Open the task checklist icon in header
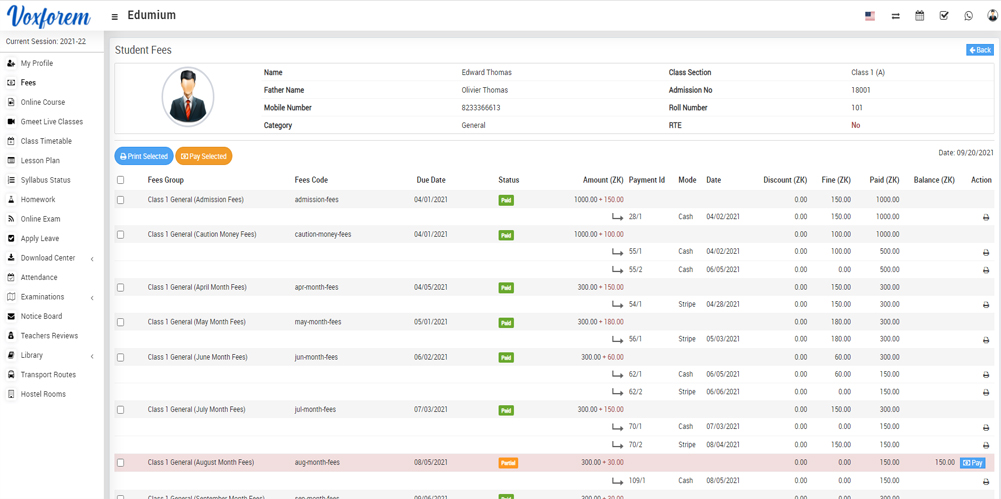 pos(944,16)
